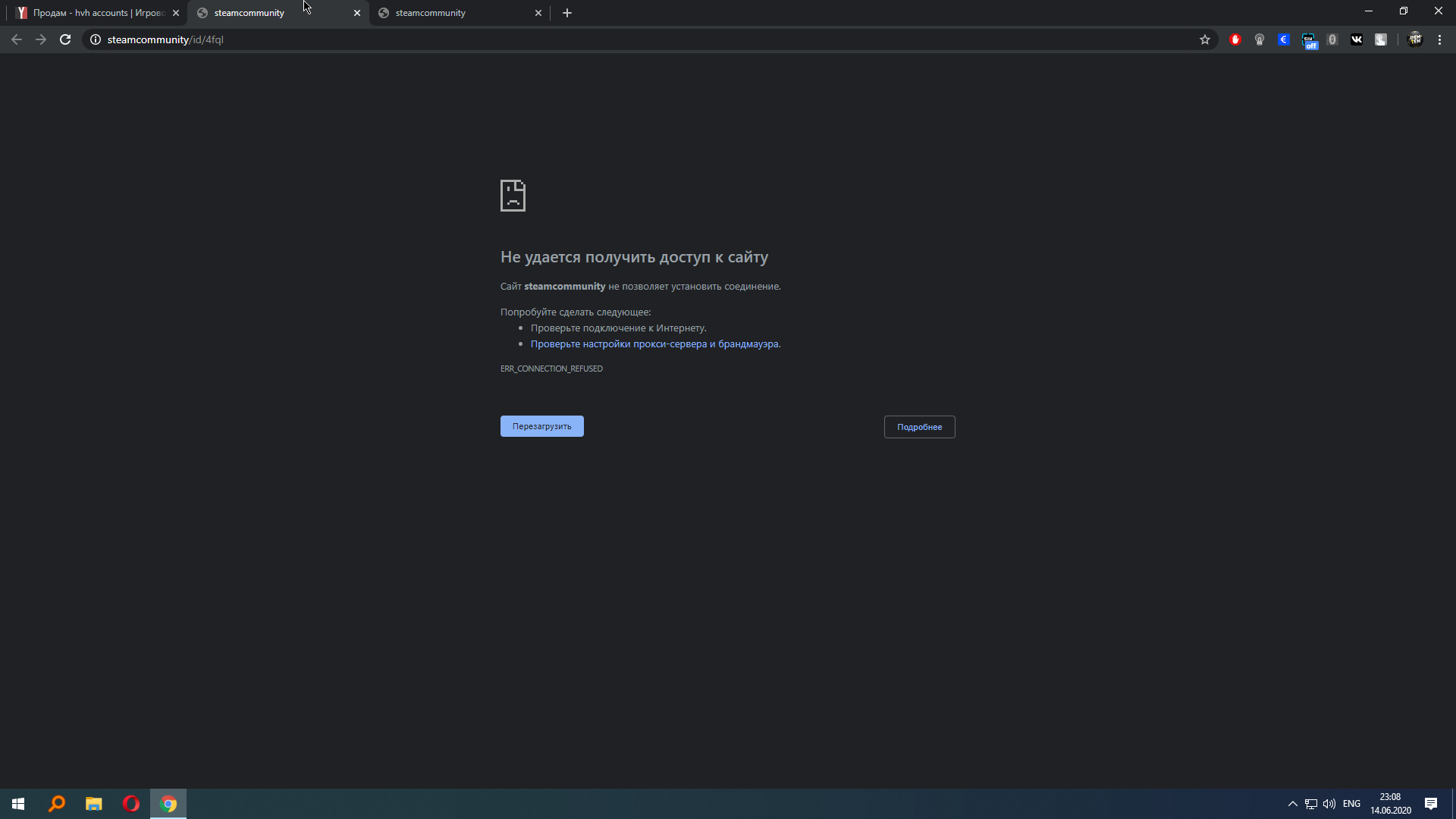Image resolution: width=1456 pixels, height=819 pixels.
Task: Open the network tray icon
Action: [1311, 804]
